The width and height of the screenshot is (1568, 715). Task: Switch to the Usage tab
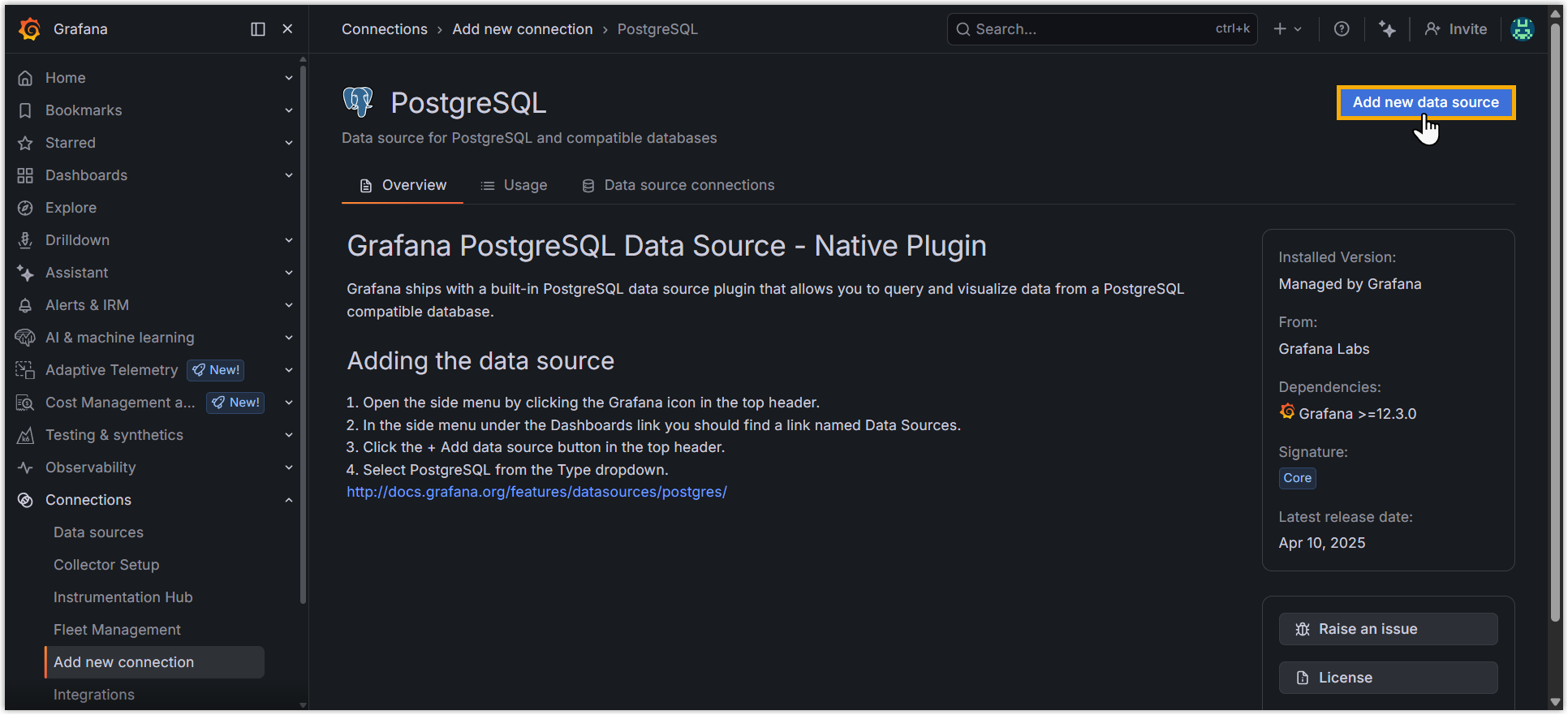514,185
